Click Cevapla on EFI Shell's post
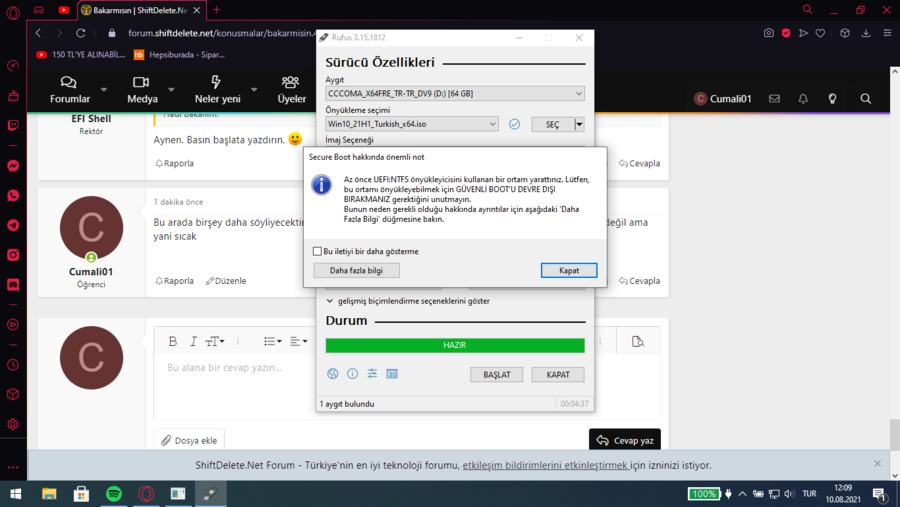Viewport: 900px width, 507px height. click(x=639, y=164)
